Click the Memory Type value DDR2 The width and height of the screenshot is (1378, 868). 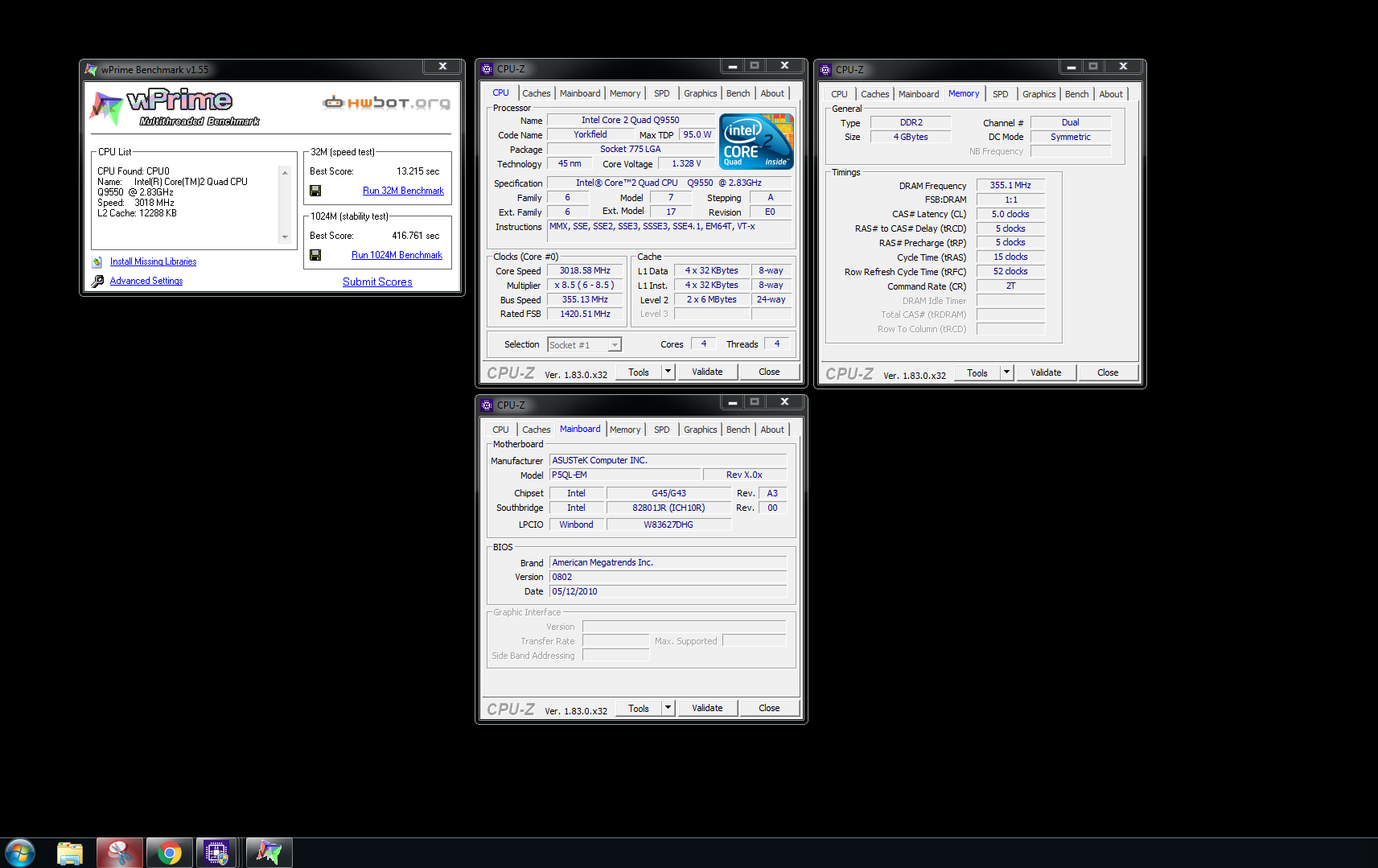pos(911,122)
